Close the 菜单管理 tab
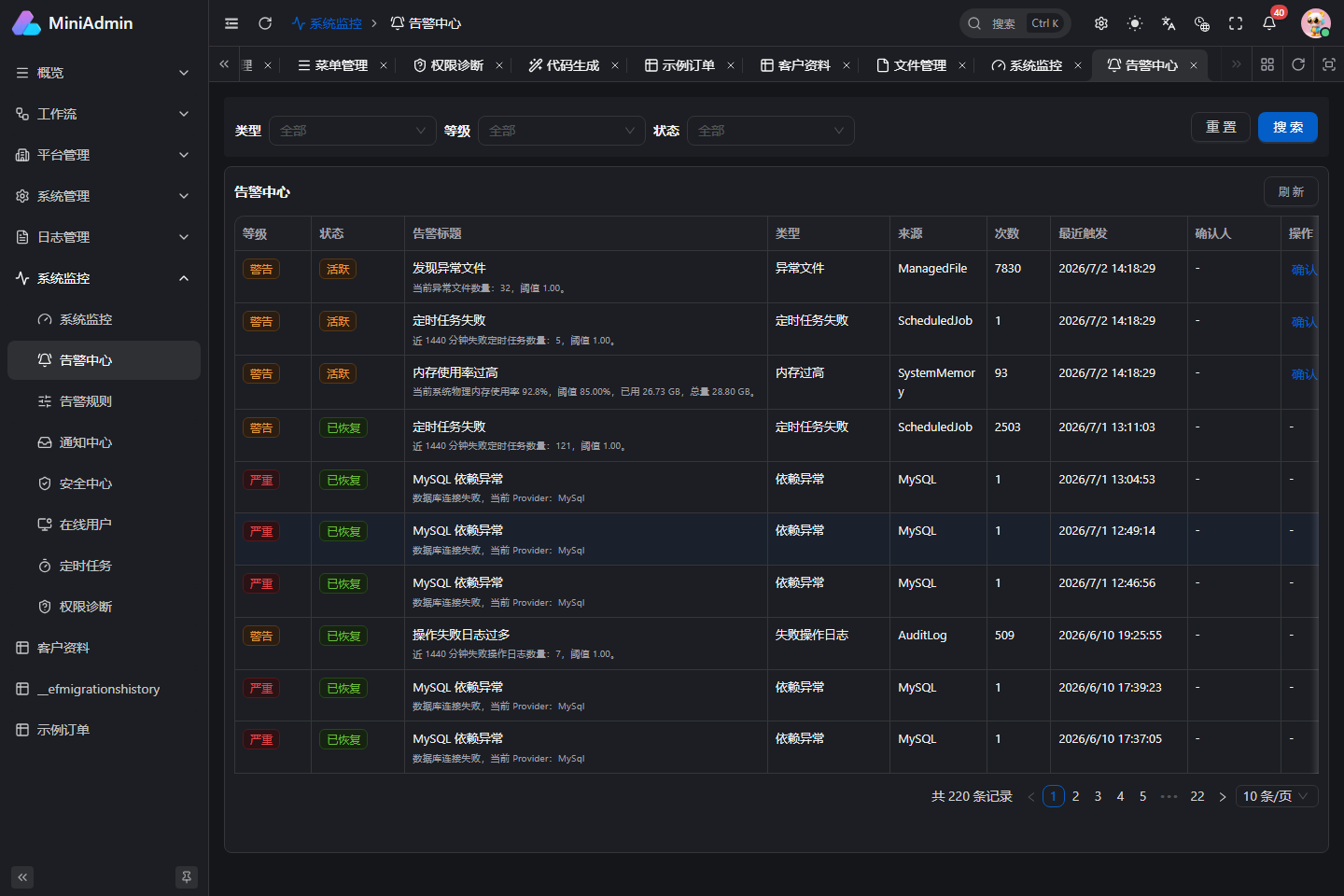This screenshot has height=896, width=1344. (384, 65)
